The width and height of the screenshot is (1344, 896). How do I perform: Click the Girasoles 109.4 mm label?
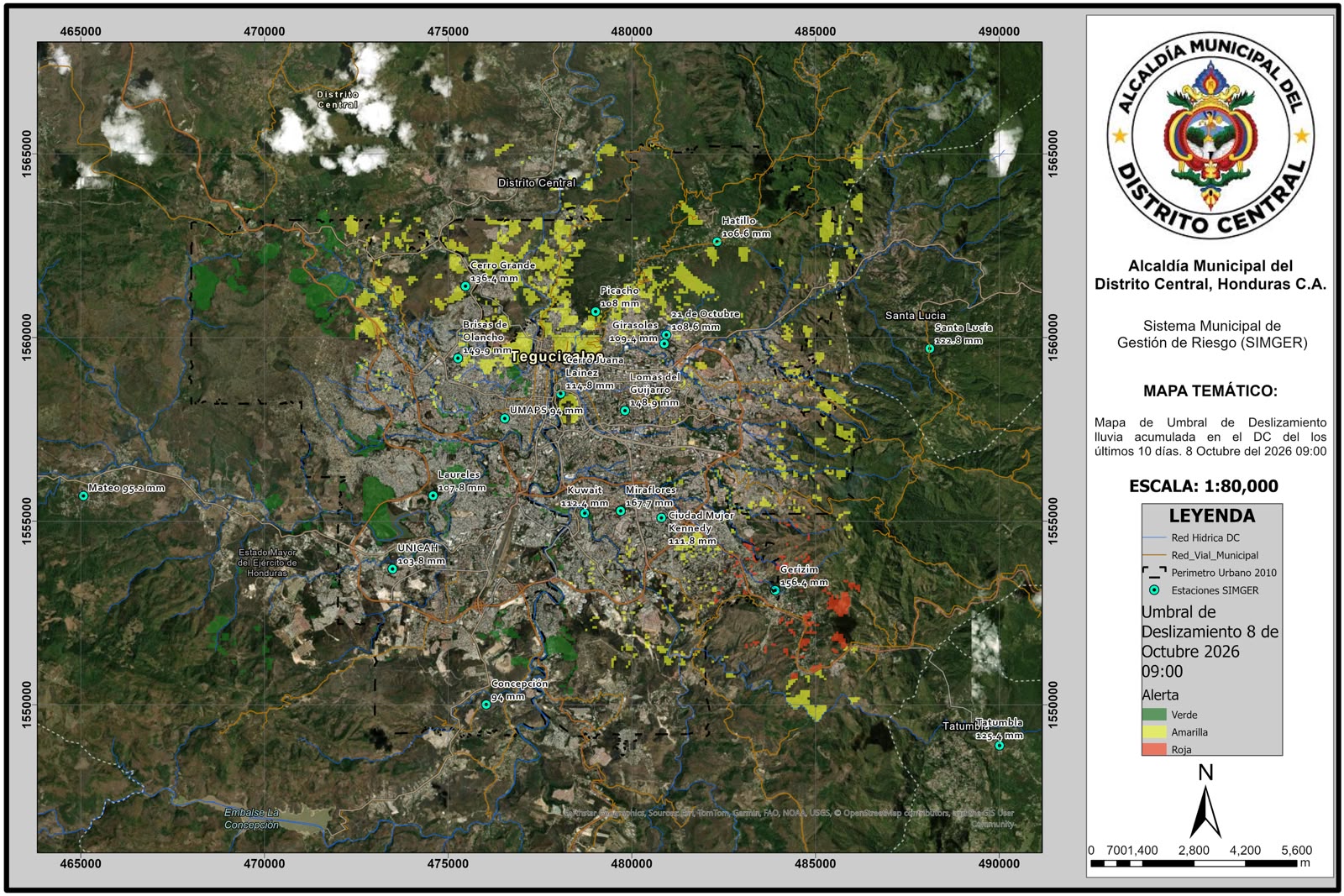point(635,332)
